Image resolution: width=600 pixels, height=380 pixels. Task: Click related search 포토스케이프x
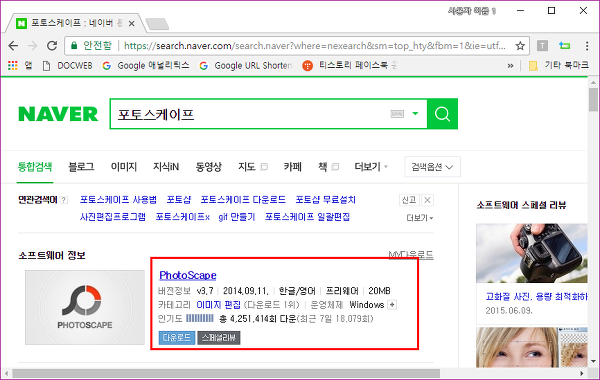click(x=183, y=217)
